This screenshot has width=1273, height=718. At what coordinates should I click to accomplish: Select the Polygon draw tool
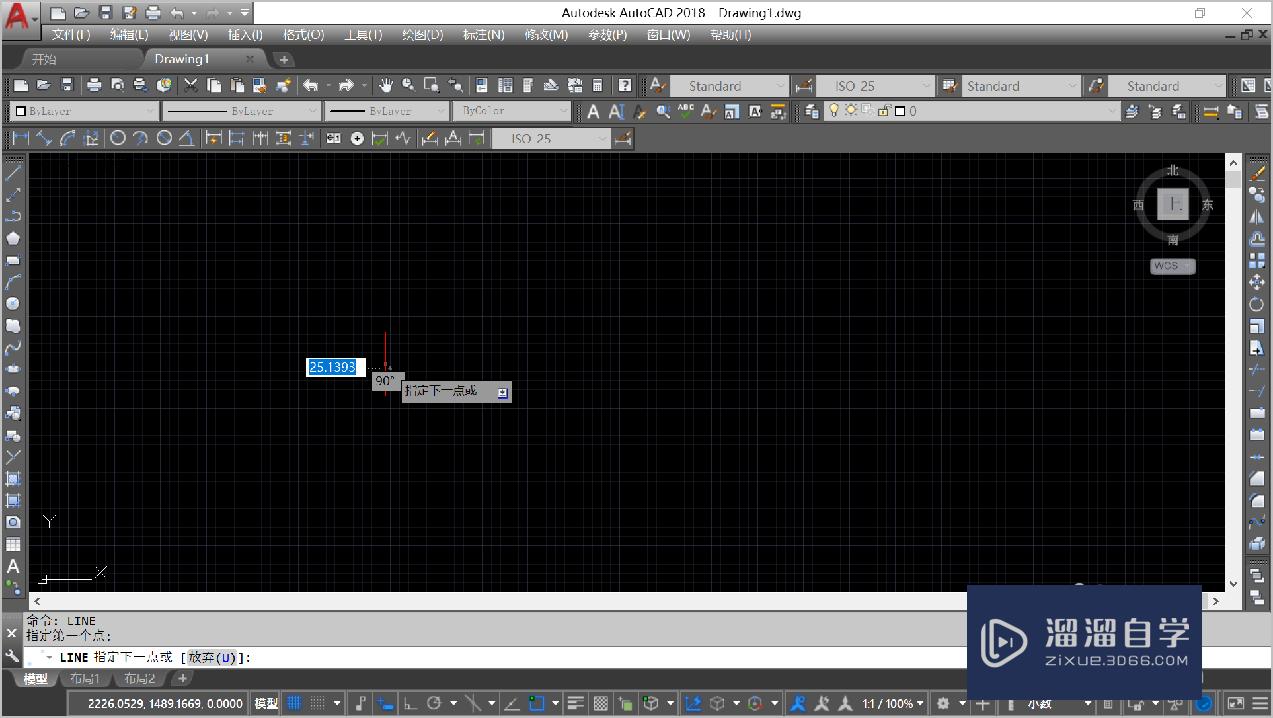[x=13, y=238]
